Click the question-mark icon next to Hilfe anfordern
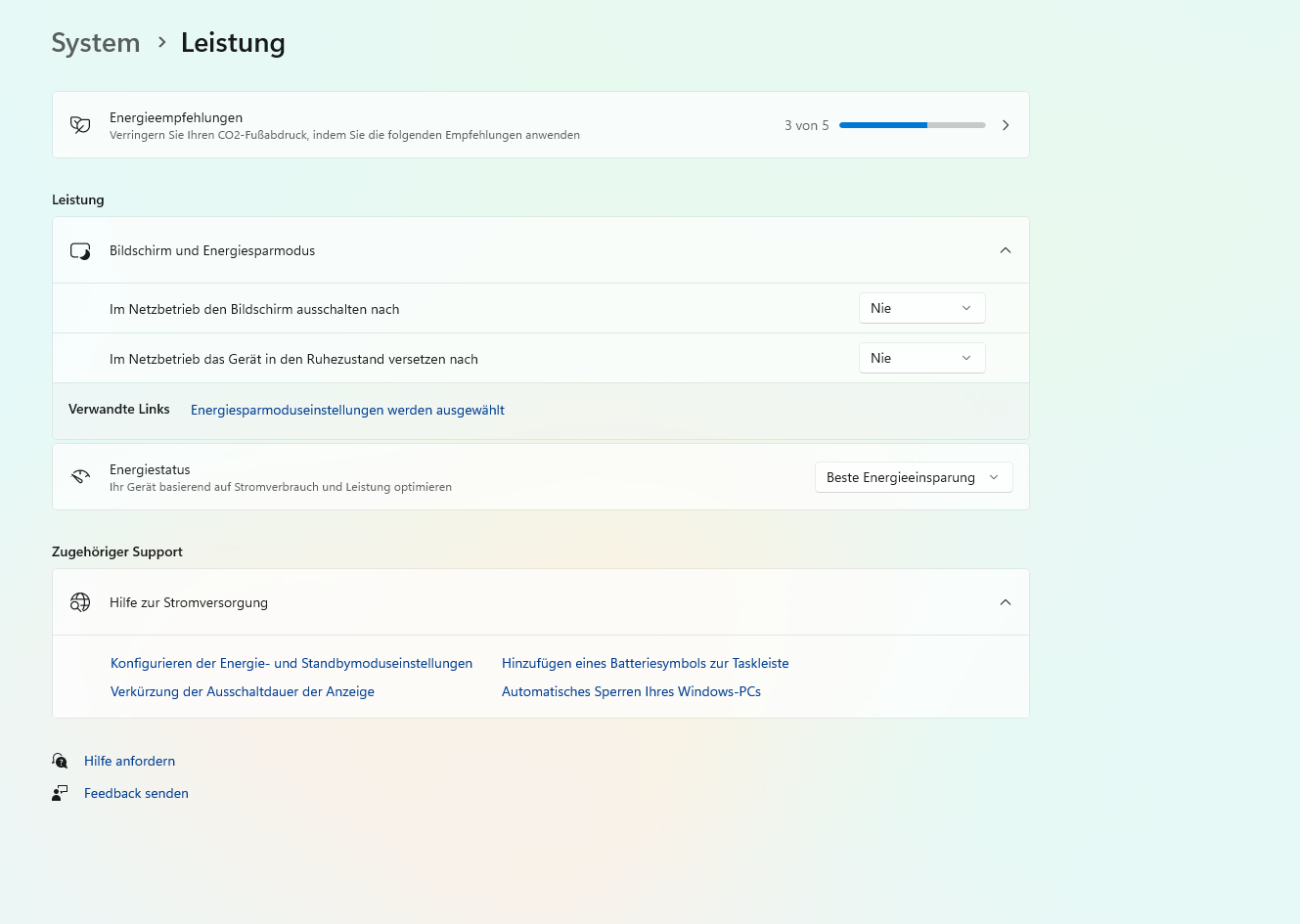1300x924 pixels. 60,760
